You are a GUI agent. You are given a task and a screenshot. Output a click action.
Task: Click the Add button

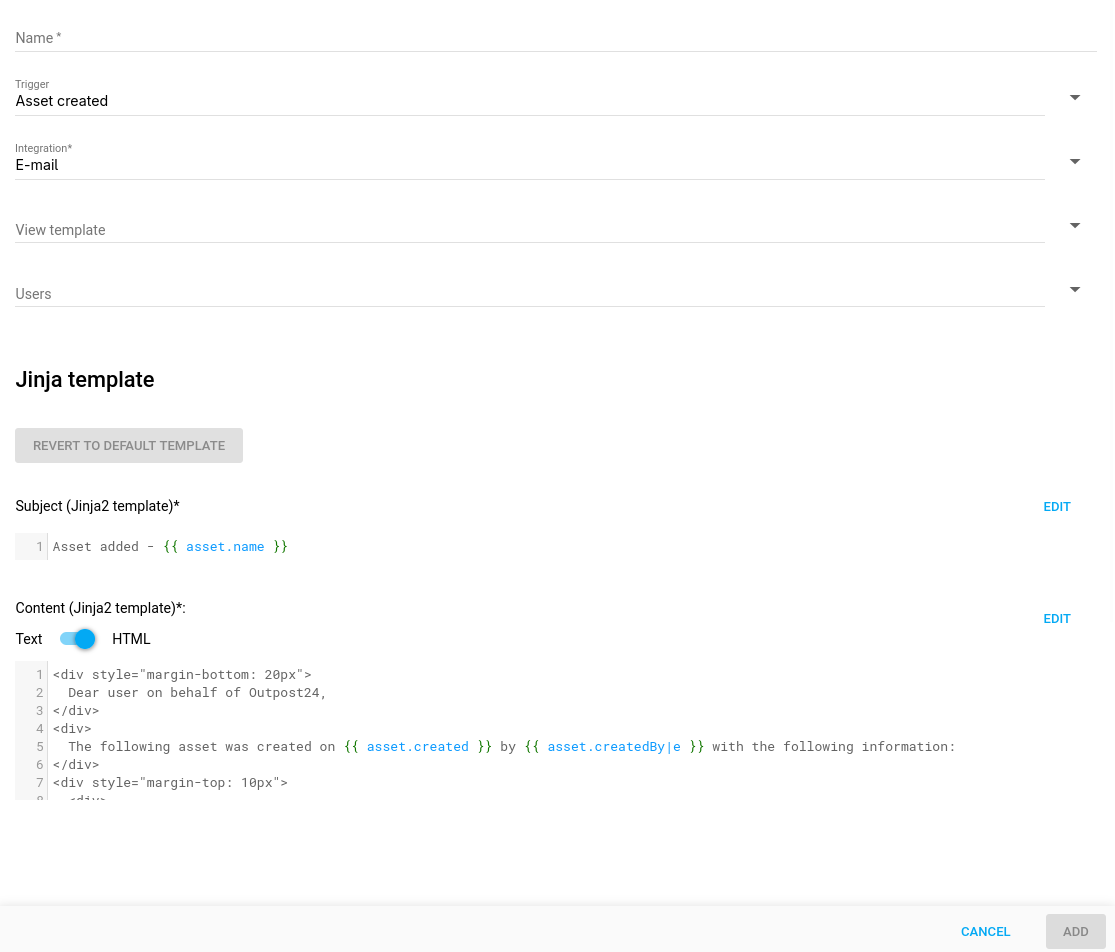[1075, 931]
